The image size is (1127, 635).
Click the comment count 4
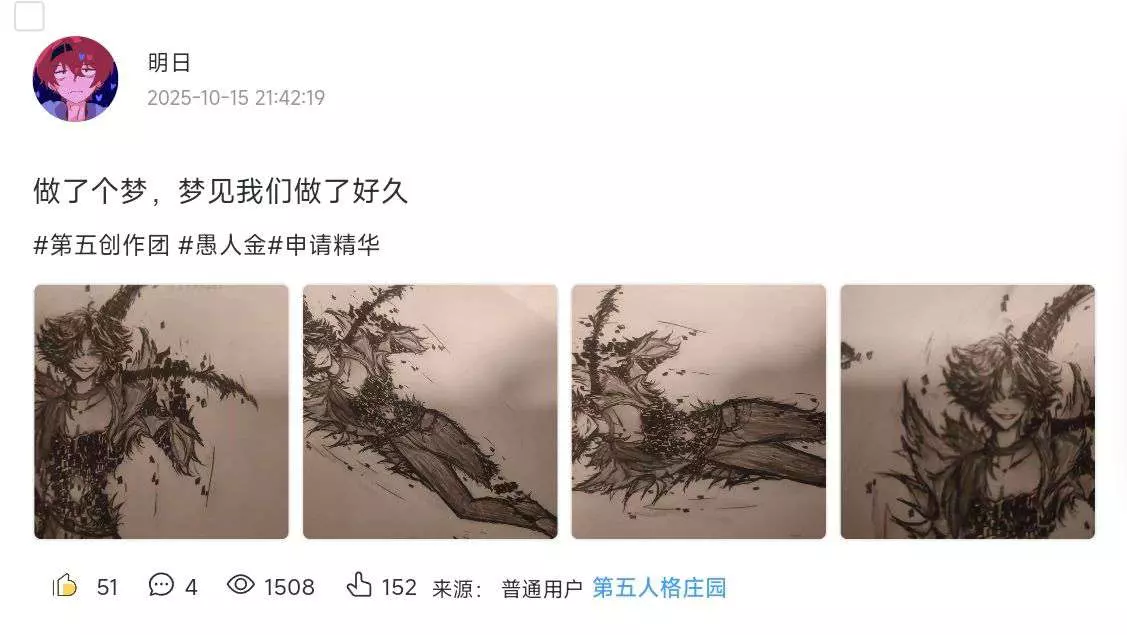(191, 588)
